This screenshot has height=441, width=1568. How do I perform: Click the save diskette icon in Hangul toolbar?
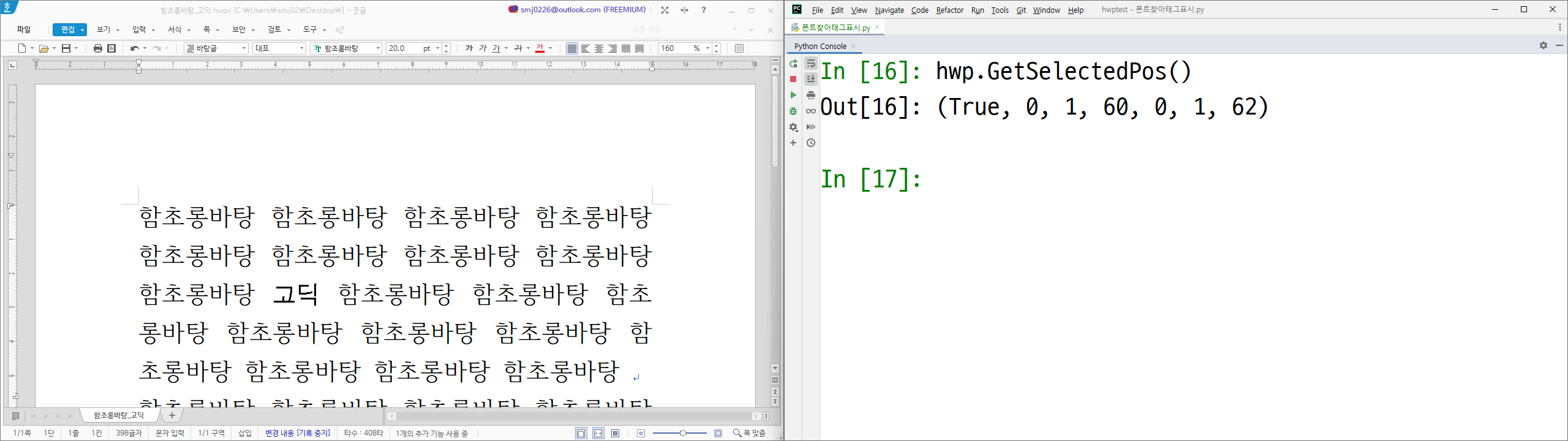pyautogui.click(x=66, y=48)
